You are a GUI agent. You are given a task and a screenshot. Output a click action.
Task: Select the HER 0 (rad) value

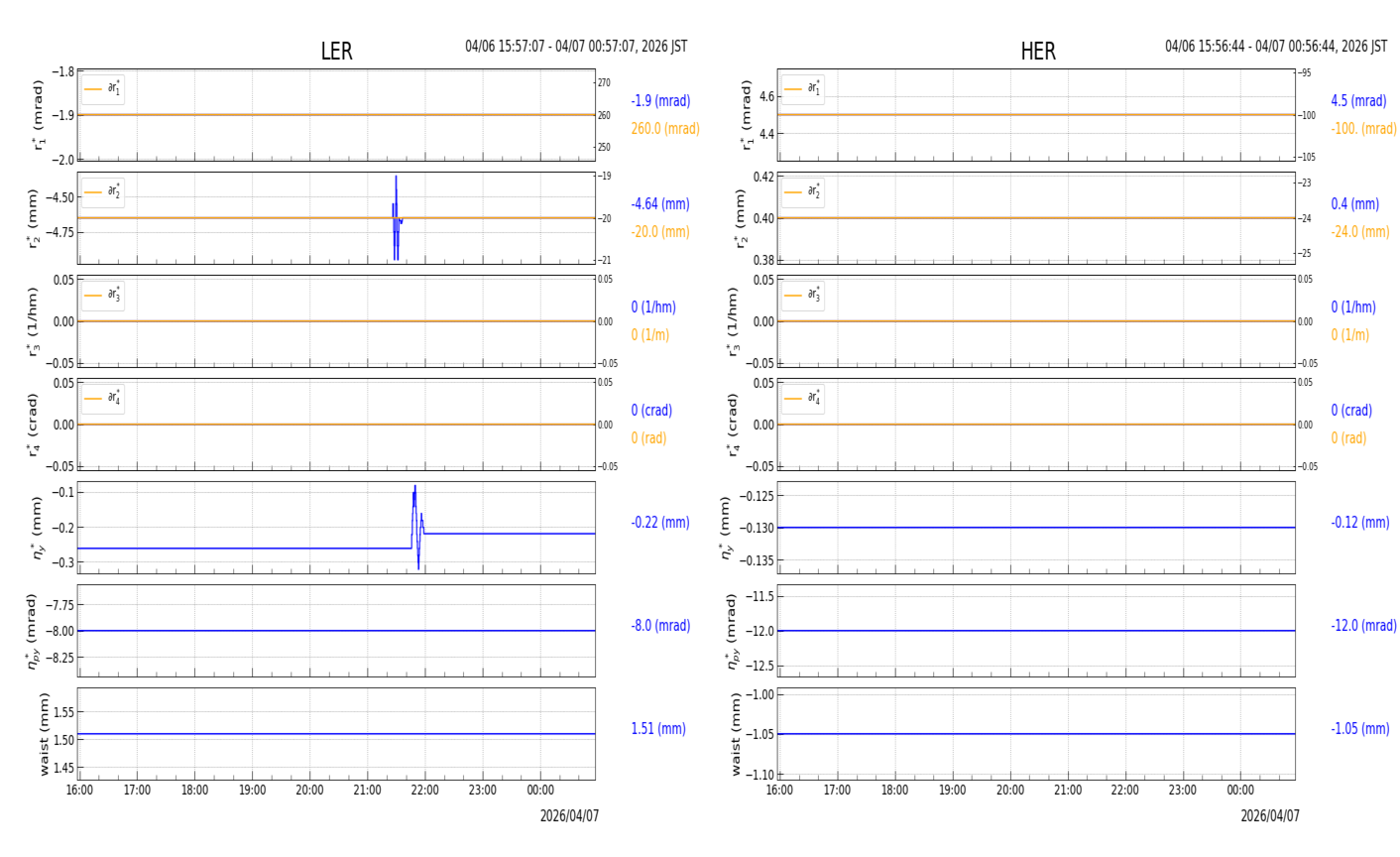[x=1348, y=438]
